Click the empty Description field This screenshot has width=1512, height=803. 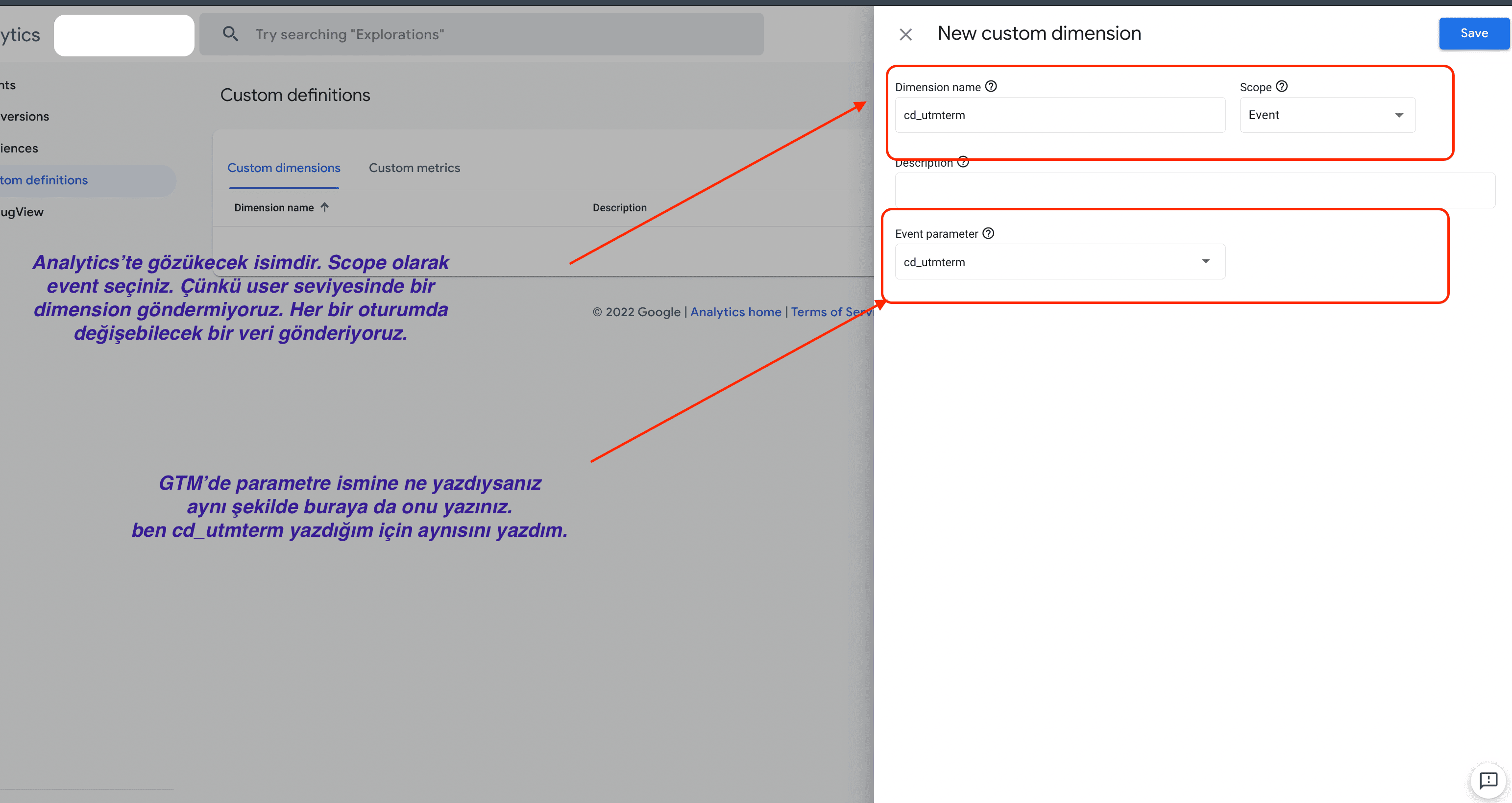pyautogui.click(x=1195, y=190)
